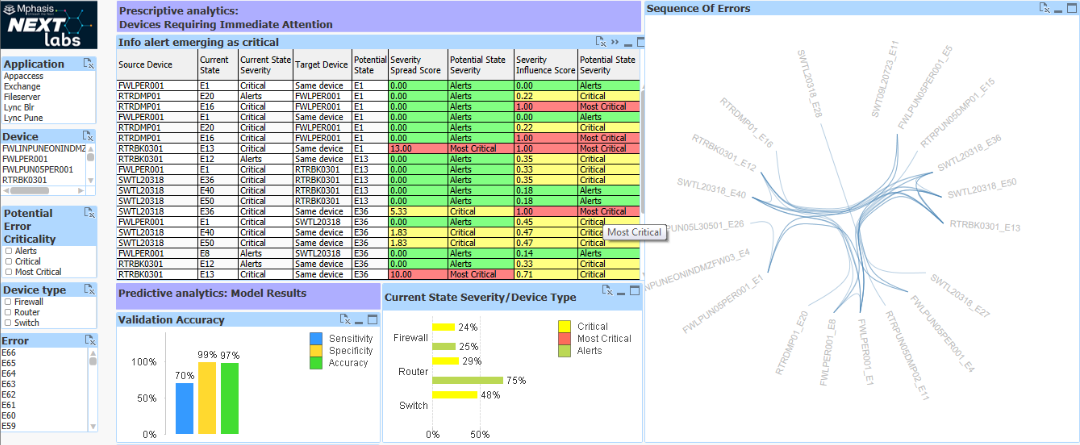Click the Source Device column header
Screen dimensions: 1080x445
146,65
